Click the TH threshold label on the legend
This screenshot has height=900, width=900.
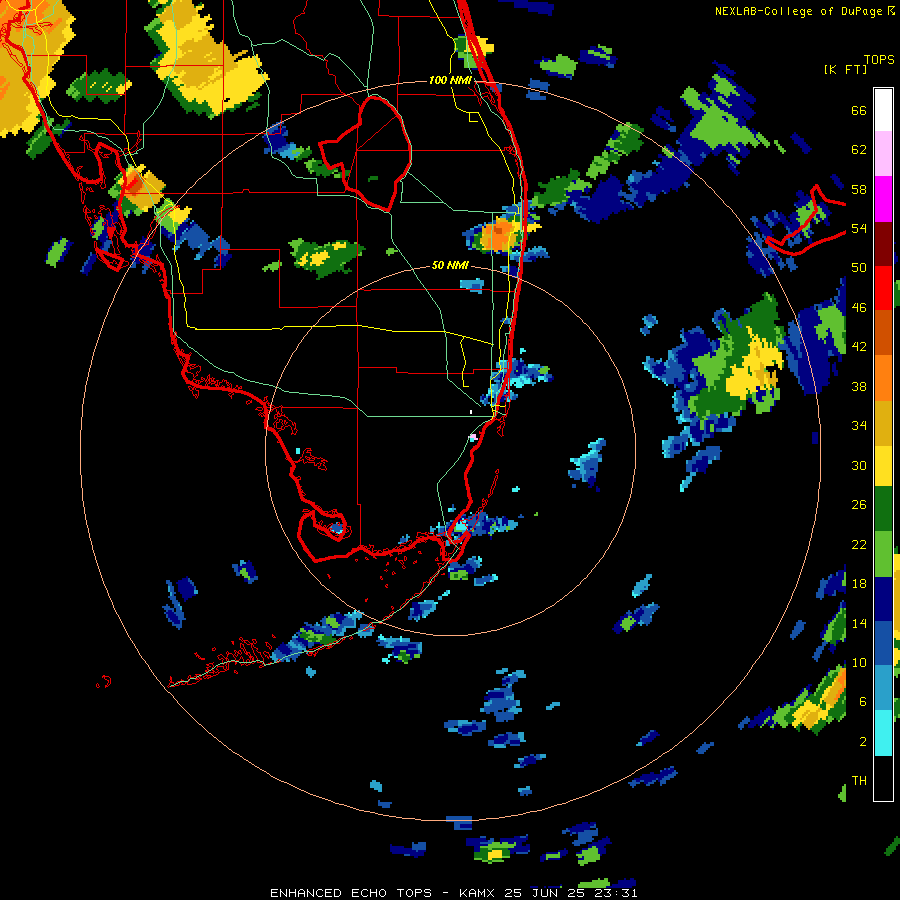pos(859,781)
